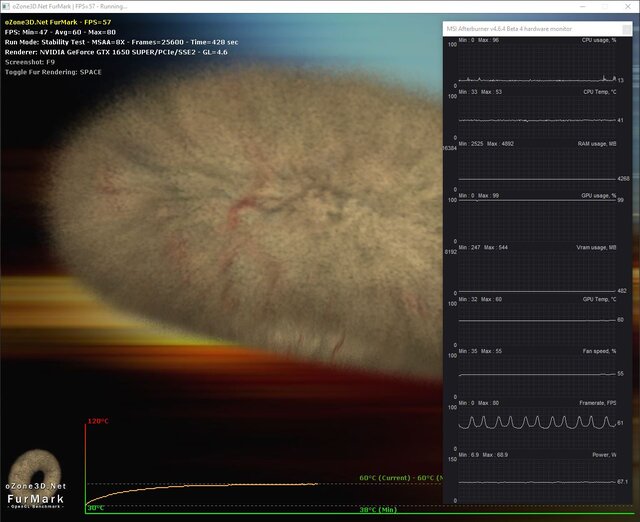Select the Framerate FPS graph
Viewport: 640px width, 522px height.
[x=535, y=430]
